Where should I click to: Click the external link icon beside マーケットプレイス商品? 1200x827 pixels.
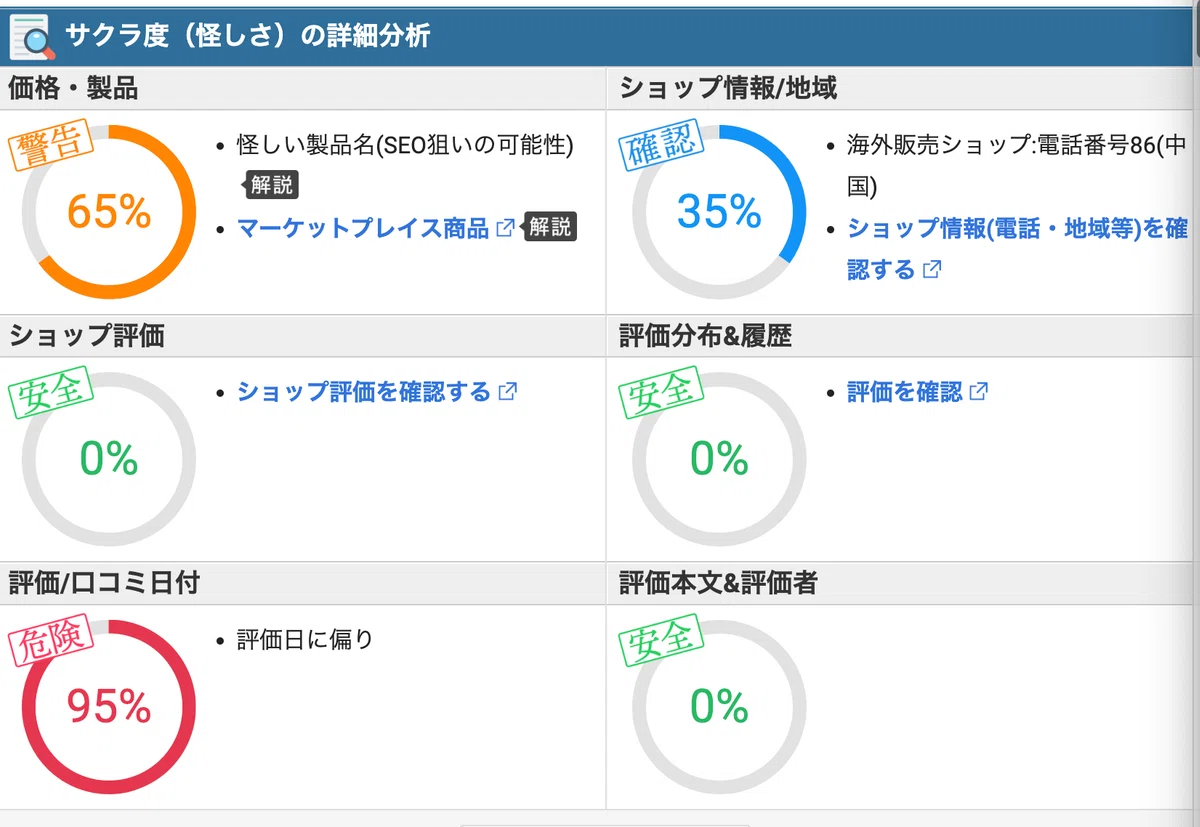click(x=506, y=227)
